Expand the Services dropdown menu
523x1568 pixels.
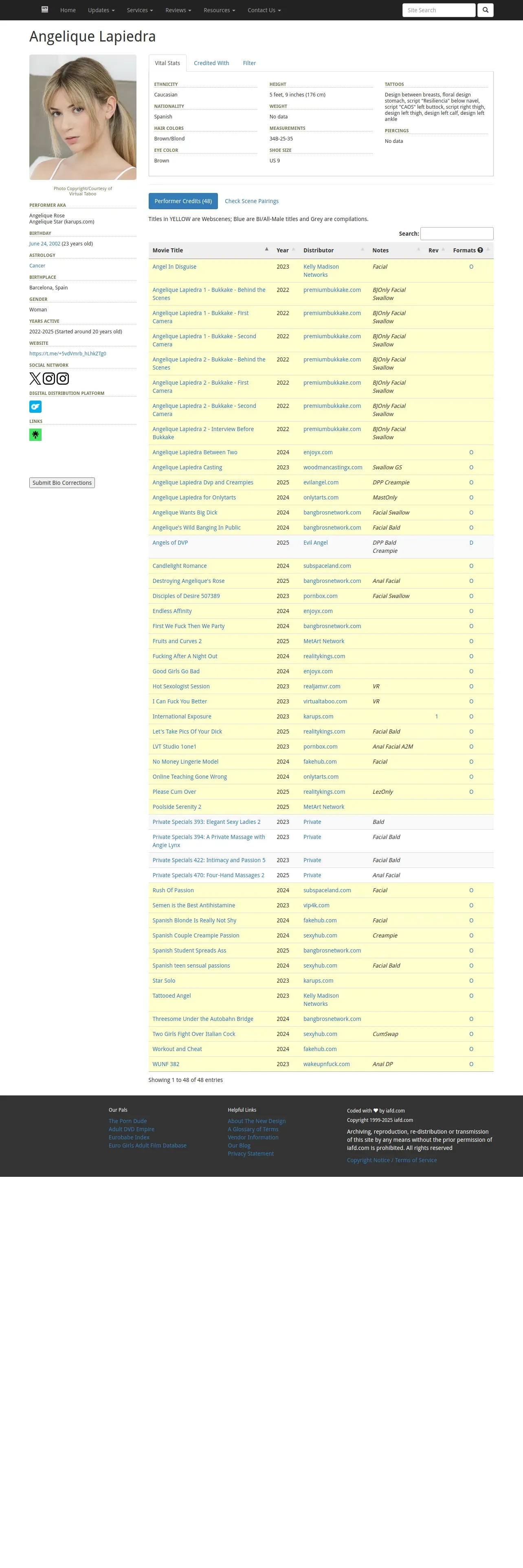139,10
